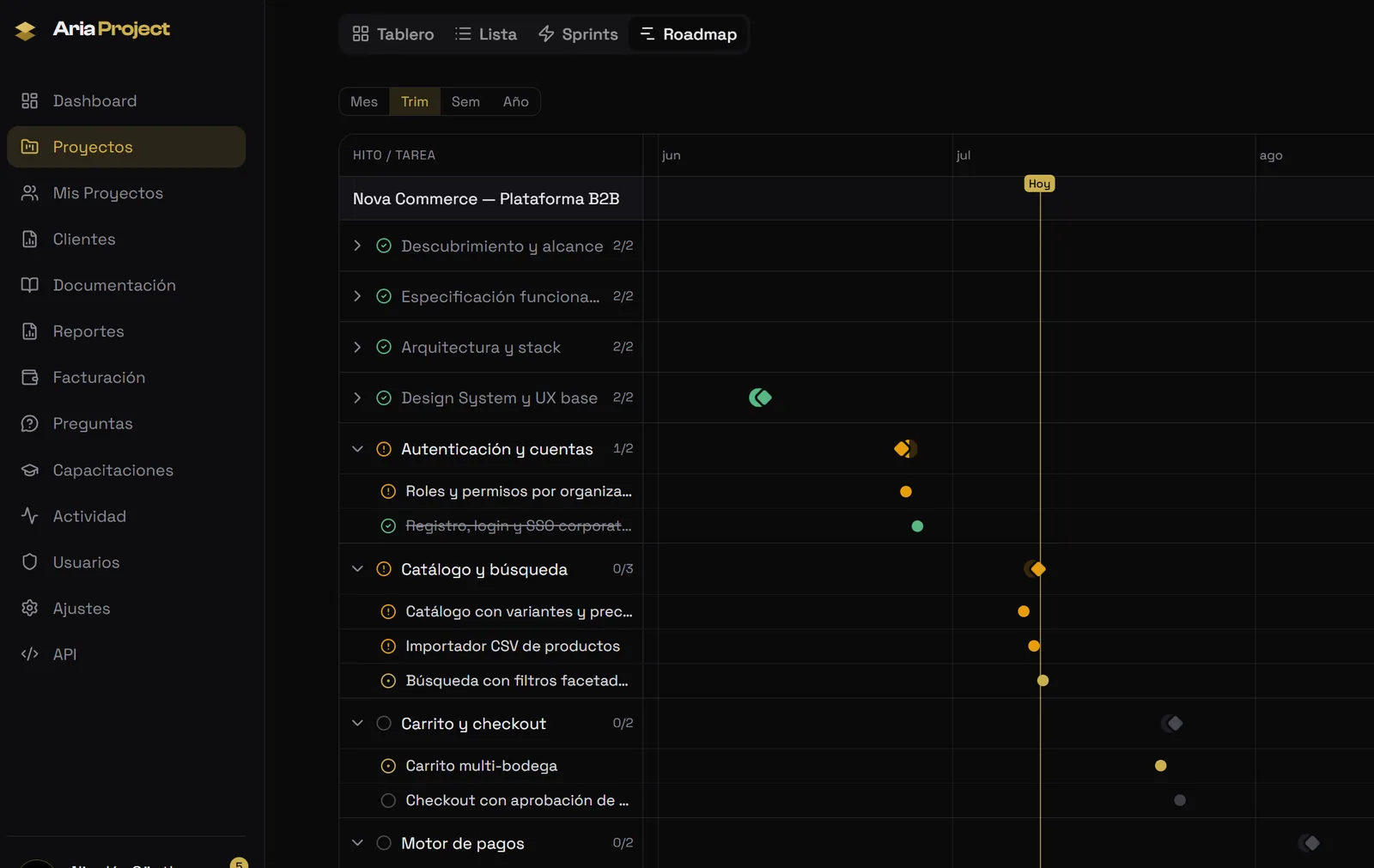Toggle the empty status circle of Carrito y checkout
Viewport: 1374px width, 868px height.
(384, 723)
